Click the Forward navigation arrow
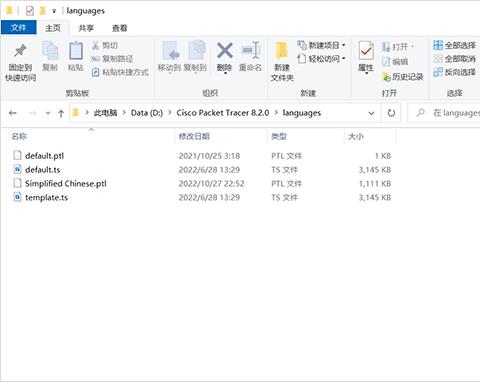The height and width of the screenshot is (382, 480). click(x=32, y=113)
